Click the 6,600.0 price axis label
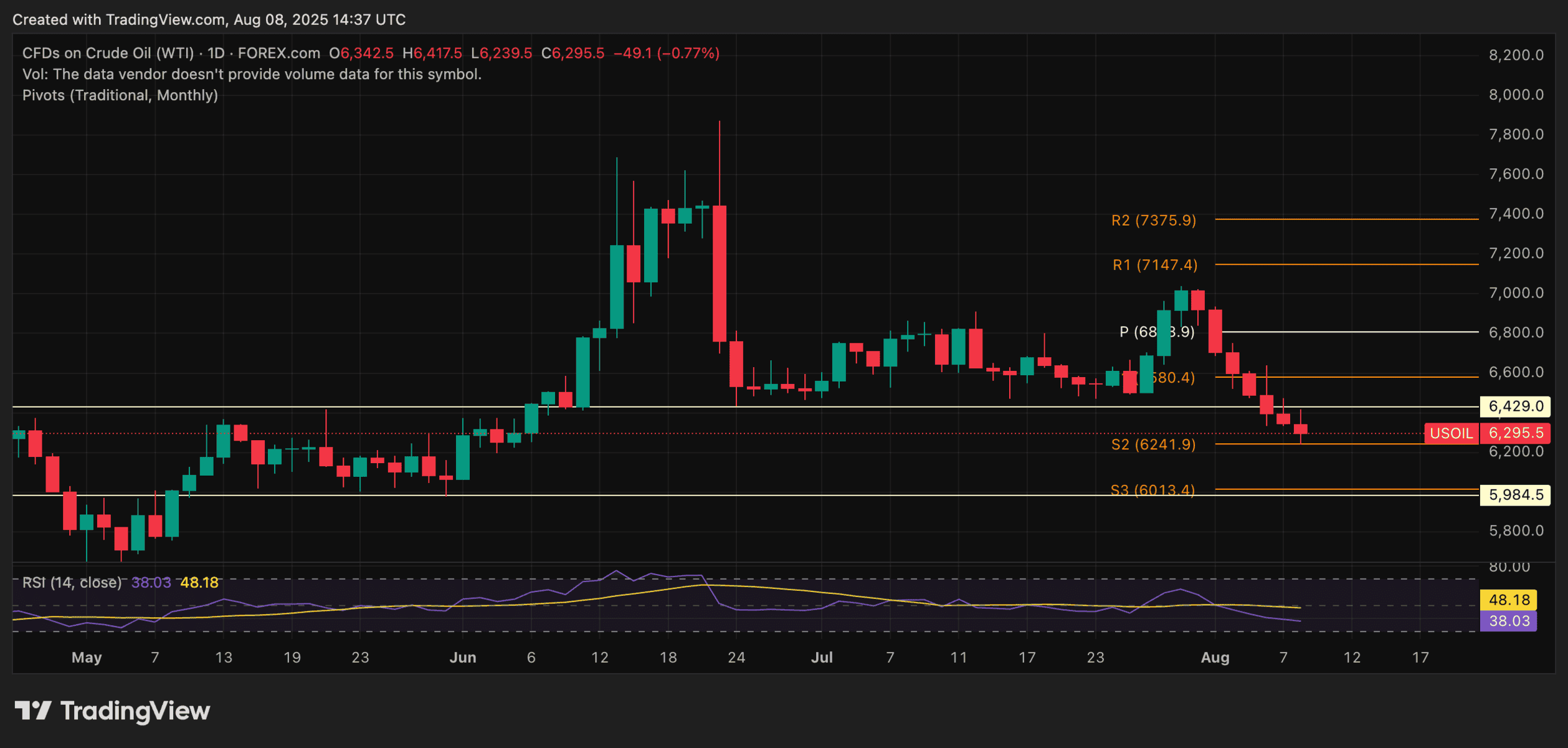Viewport: 1568px width, 748px height. click(x=1516, y=372)
